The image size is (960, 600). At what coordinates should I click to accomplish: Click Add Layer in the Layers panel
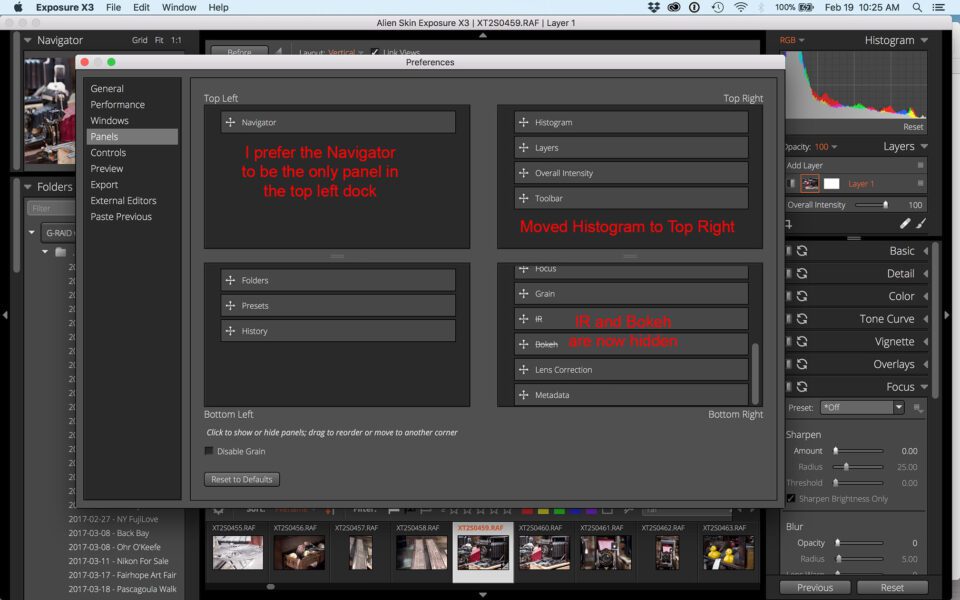tap(804, 165)
